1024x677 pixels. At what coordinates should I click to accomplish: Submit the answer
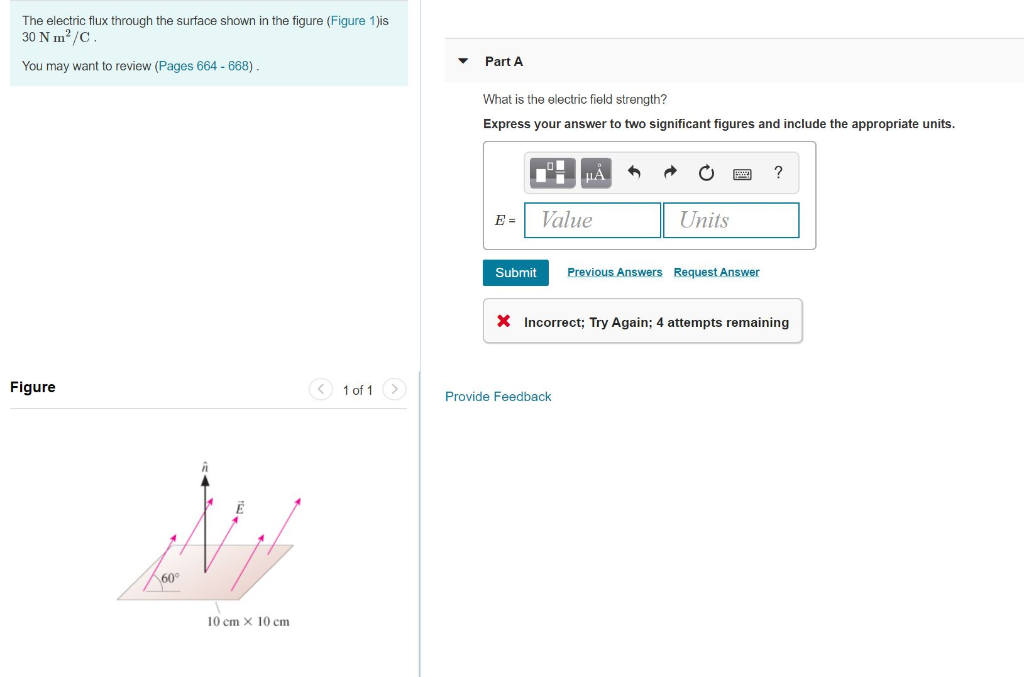516,273
